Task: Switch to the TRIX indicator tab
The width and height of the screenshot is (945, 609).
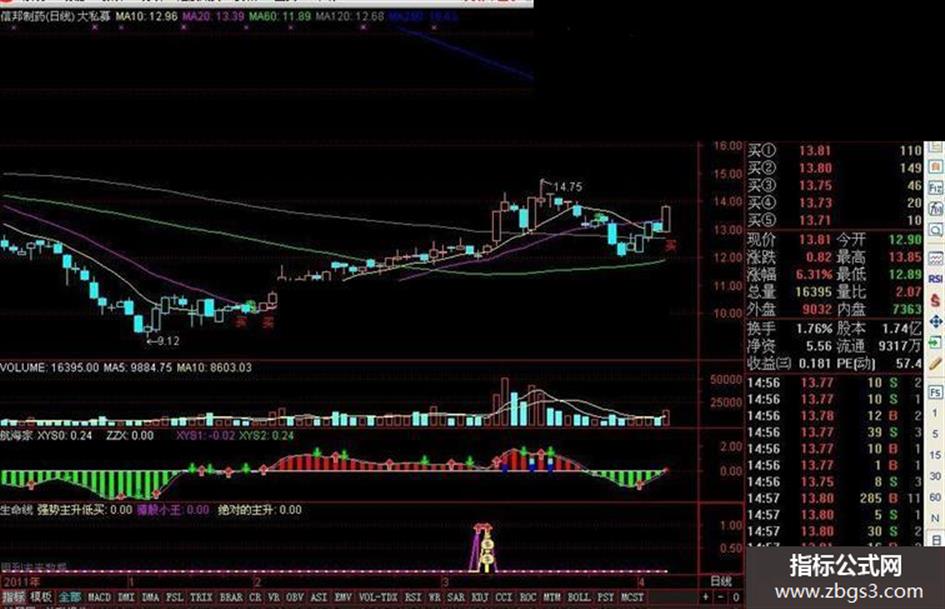Action: coord(201,597)
